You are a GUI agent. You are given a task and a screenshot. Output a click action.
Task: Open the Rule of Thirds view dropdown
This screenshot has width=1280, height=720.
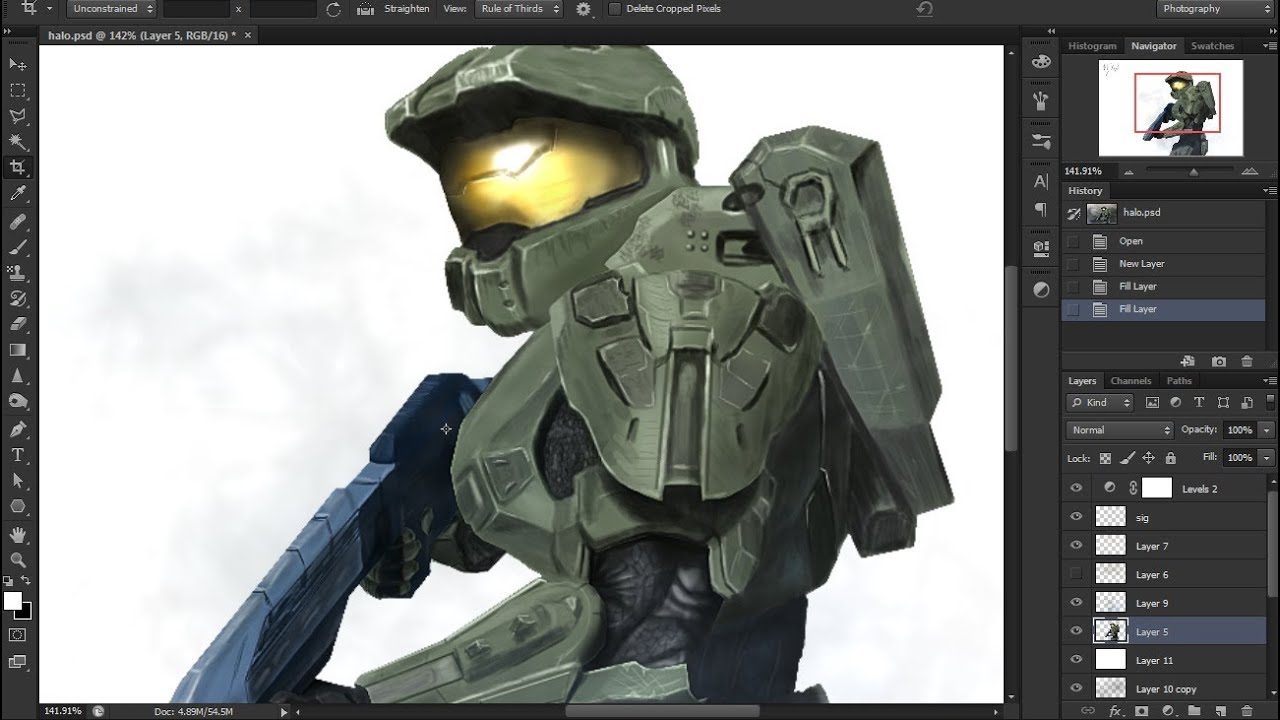tap(518, 9)
